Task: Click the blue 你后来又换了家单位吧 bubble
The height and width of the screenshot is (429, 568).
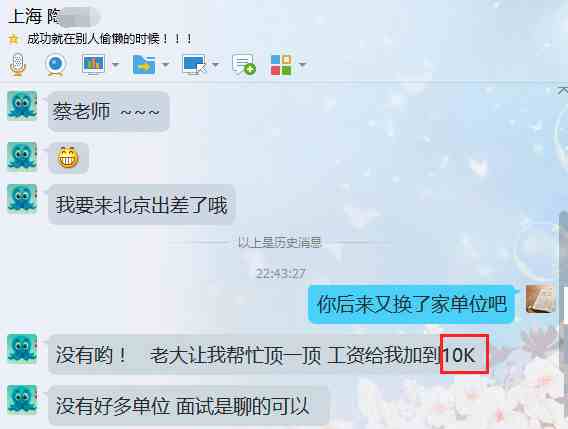Action: [412, 304]
